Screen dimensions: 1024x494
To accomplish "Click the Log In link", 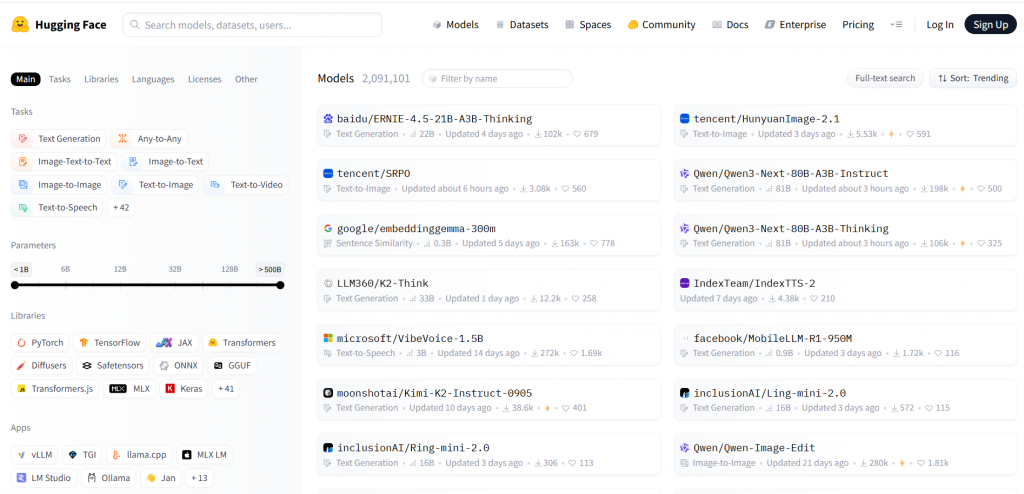I will click(940, 25).
